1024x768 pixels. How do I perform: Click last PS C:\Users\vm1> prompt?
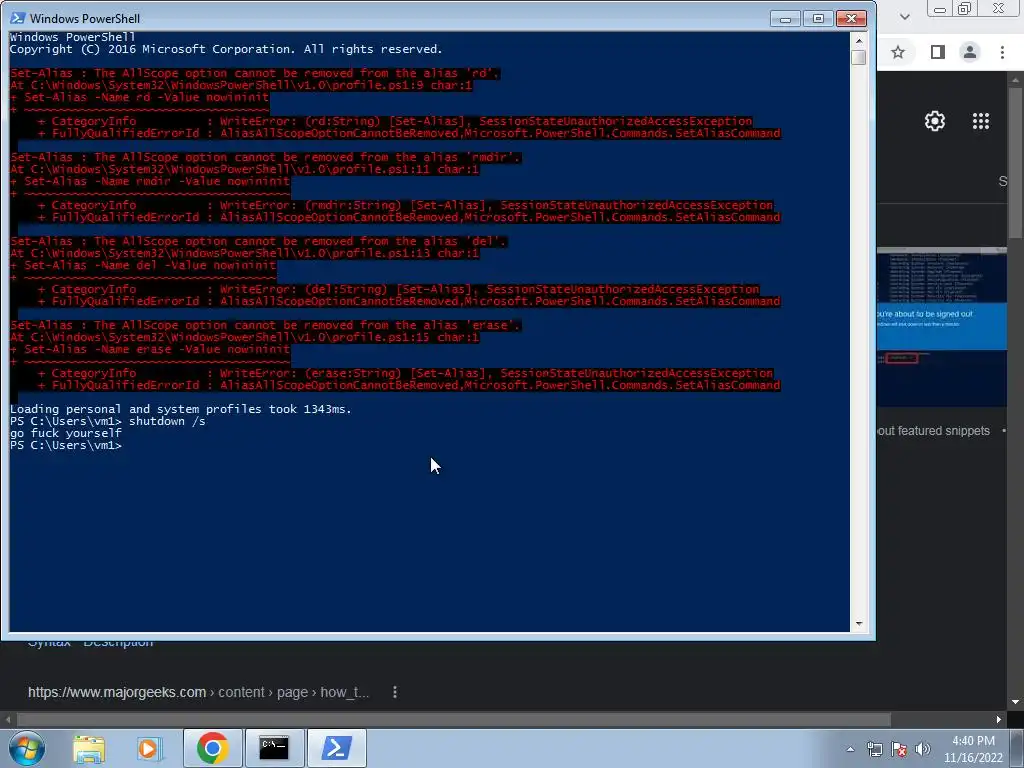click(x=66, y=445)
